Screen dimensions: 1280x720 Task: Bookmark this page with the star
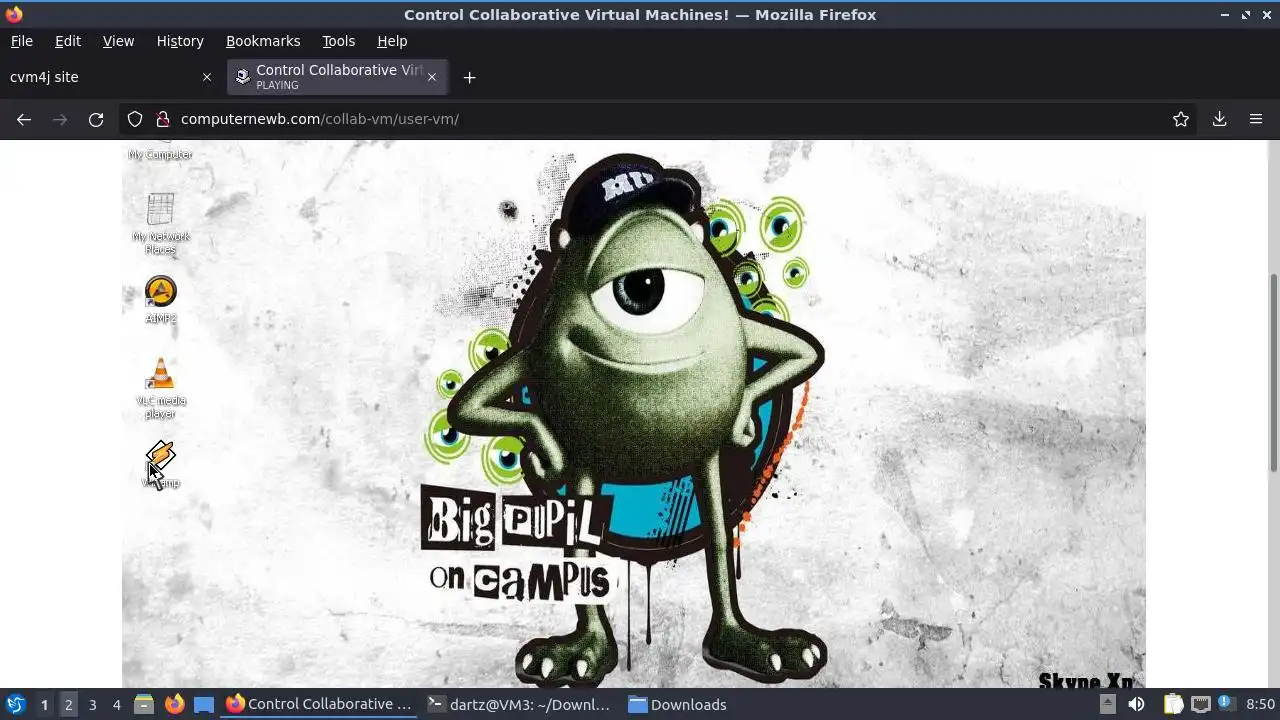point(1181,119)
